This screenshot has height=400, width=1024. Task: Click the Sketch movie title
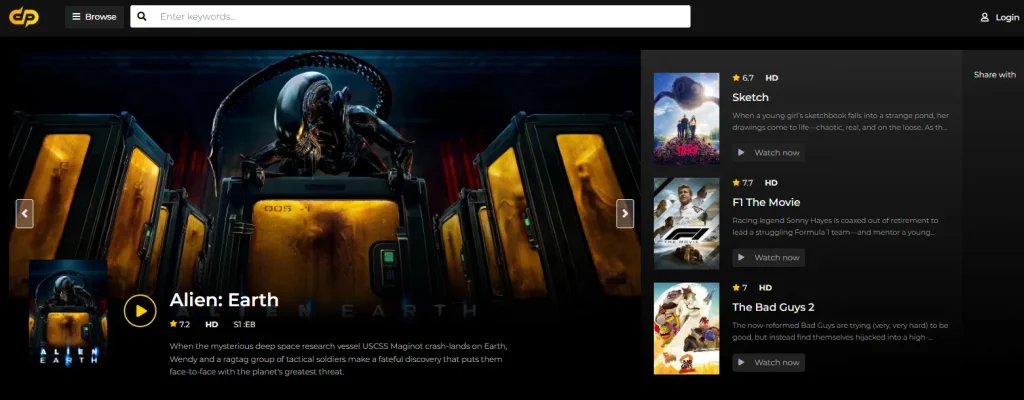point(750,97)
